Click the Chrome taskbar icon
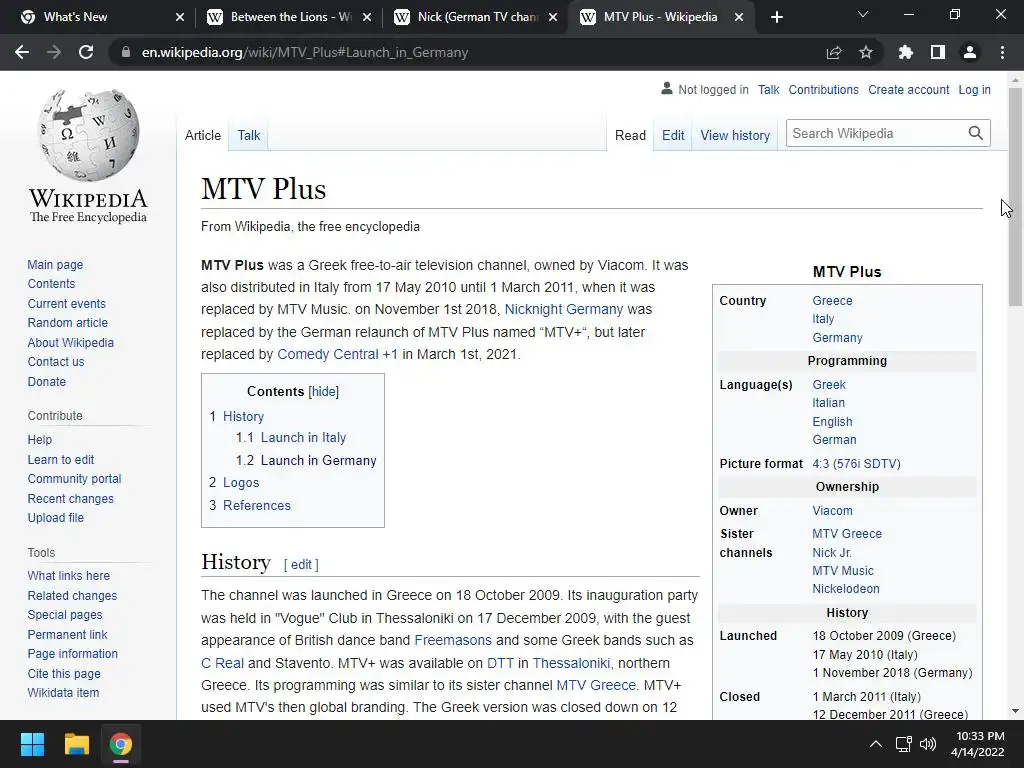1024x768 pixels. click(x=121, y=744)
